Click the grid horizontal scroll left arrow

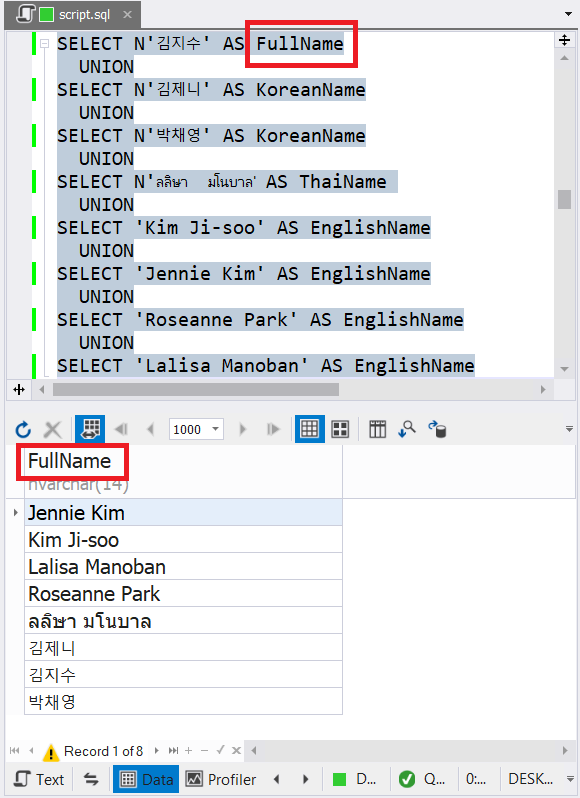pos(254,751)
